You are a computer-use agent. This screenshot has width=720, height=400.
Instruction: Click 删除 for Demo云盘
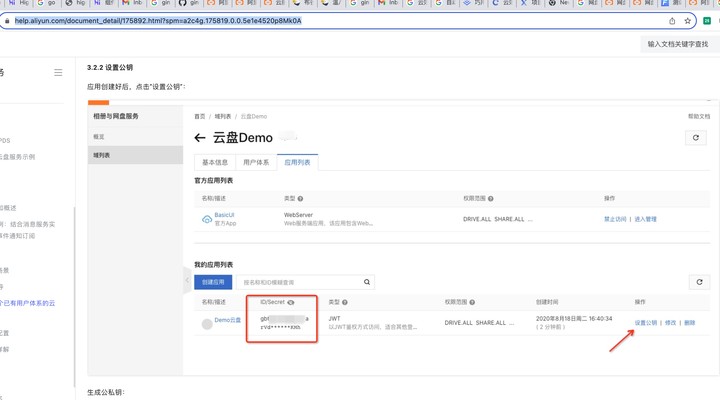(689, 323)
